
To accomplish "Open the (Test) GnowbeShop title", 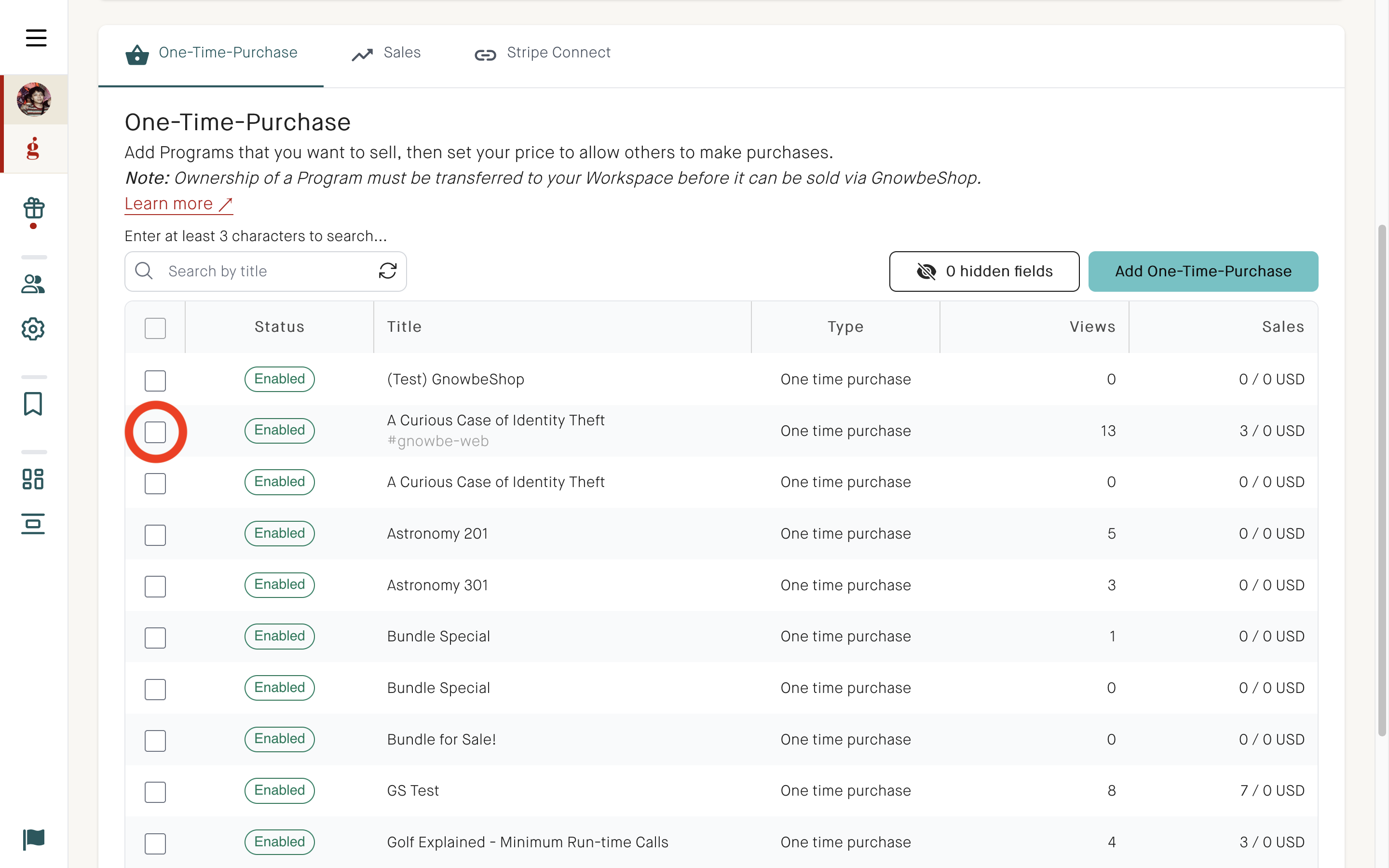I will click(x=456, y=380).
